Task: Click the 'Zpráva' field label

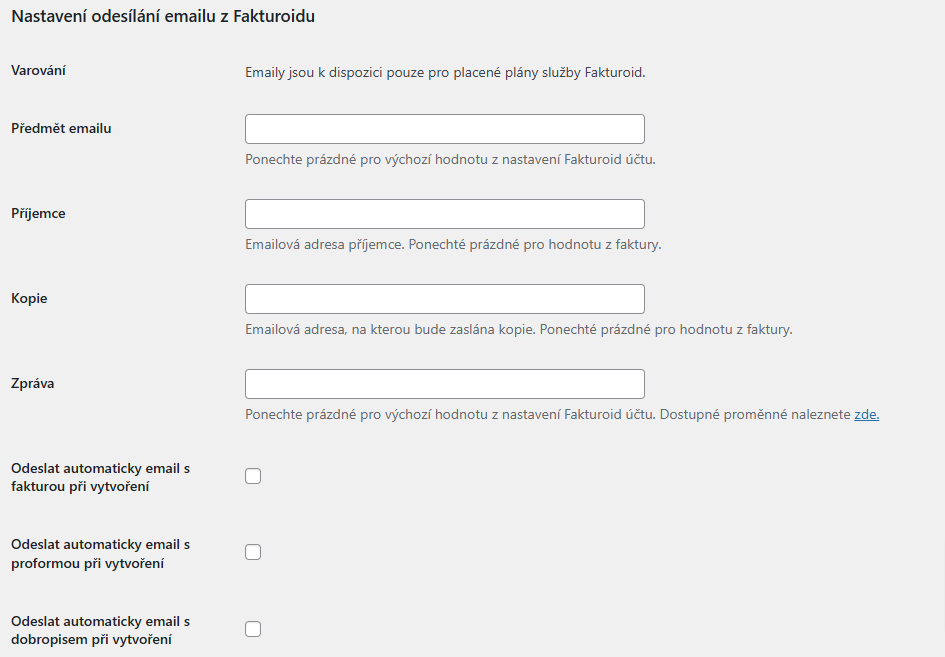Action: [x=33, y=383]
